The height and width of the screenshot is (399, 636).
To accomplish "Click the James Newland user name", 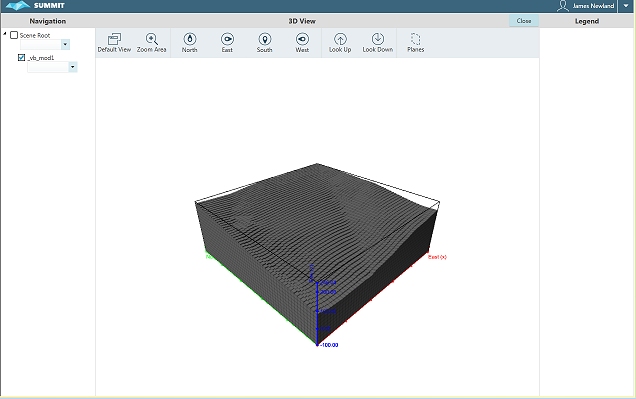I will click(593, 6).
